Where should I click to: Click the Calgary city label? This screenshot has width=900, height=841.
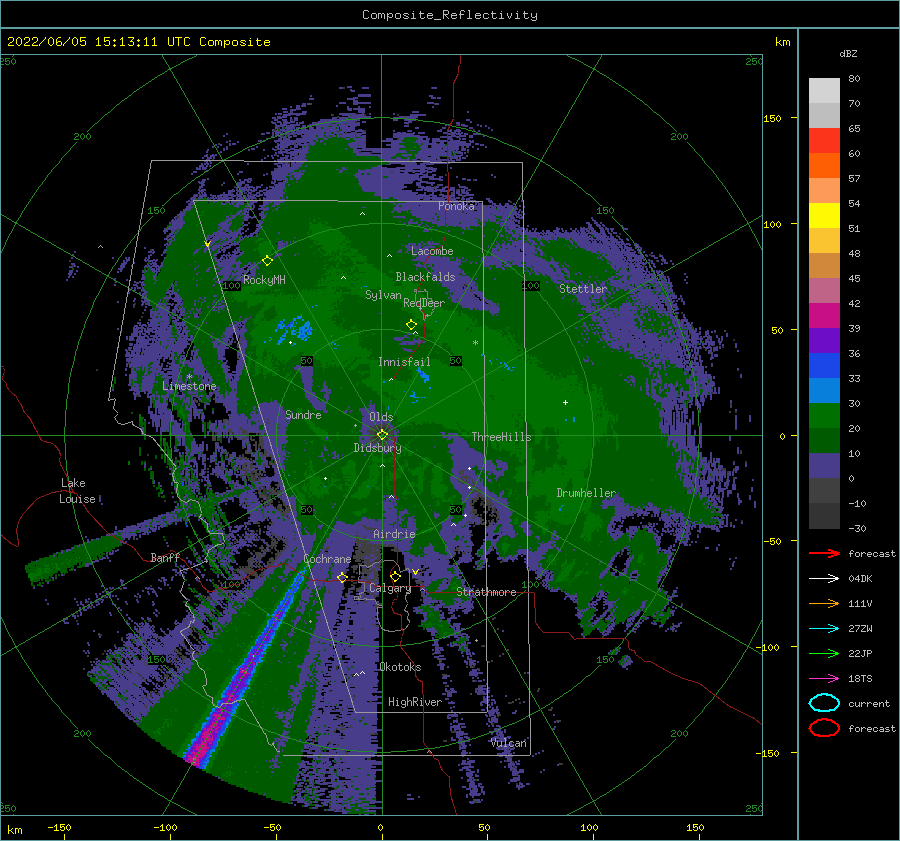pos(390,588)
